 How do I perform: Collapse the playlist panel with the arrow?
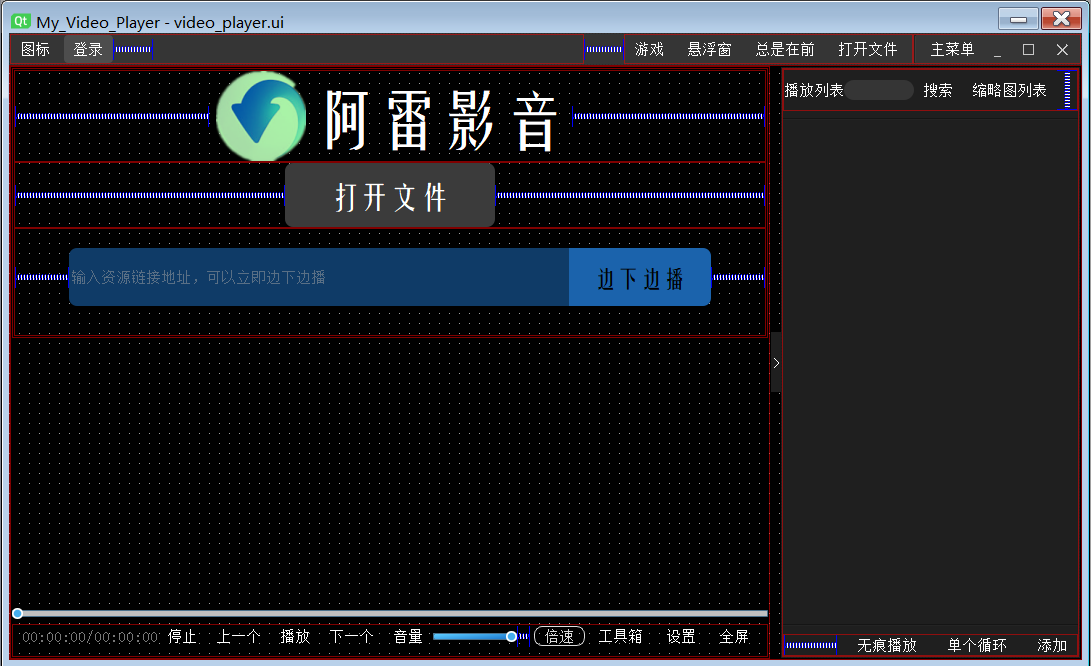(776, 363)
